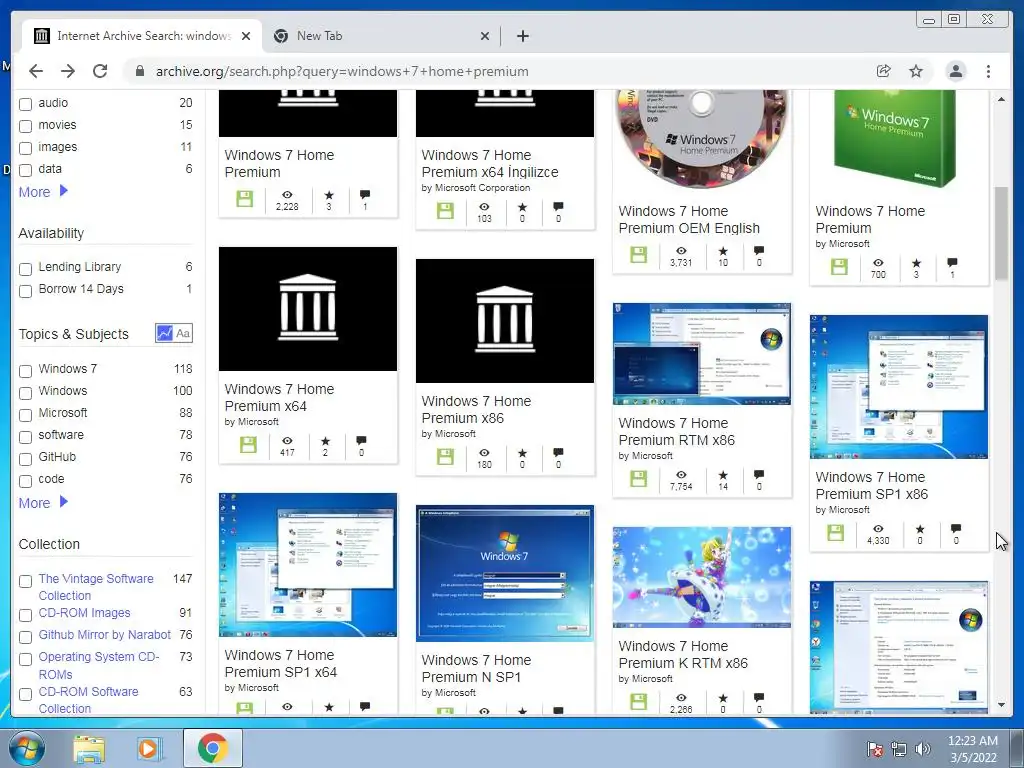
Task: Open Operating System CD-ROMs collection link
Action: tap(99, 665)
